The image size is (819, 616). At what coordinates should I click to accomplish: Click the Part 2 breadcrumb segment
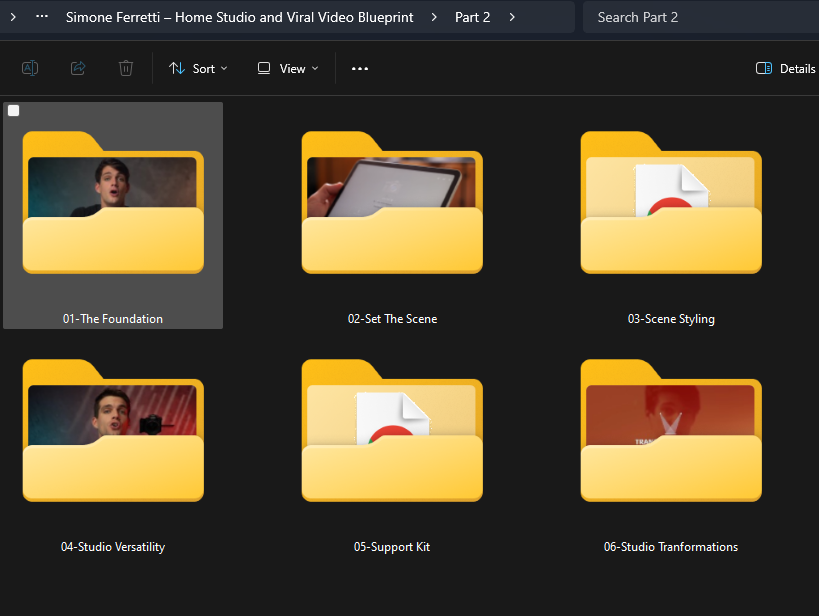click(x=472, y=17)
